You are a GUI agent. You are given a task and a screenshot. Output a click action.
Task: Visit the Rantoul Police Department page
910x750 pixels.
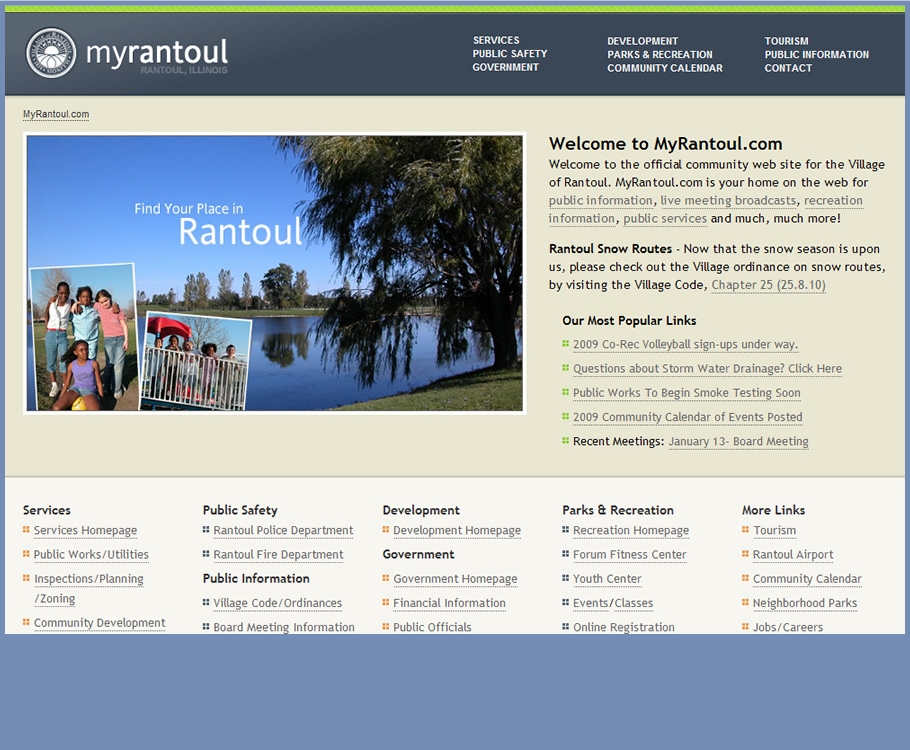coord(283,531)
